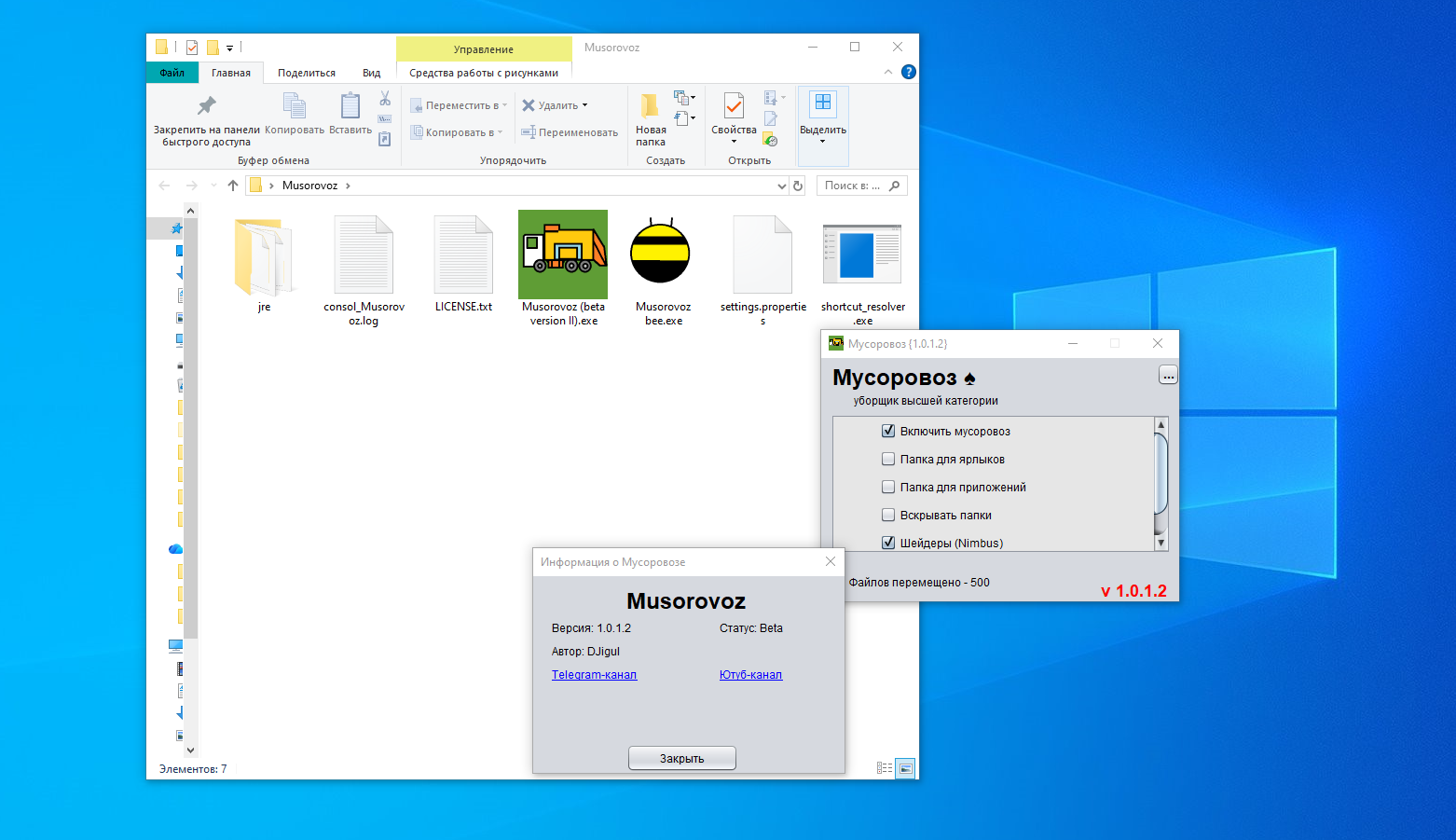Select the shortcut_resolver.exe file
This screenshot has height=840, width=1456.
pyautogui.click(x=861, y=254)
